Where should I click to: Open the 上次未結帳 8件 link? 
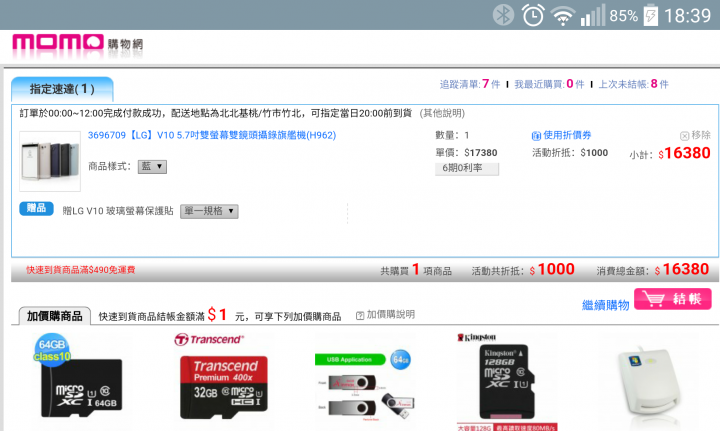coord(634,84)
